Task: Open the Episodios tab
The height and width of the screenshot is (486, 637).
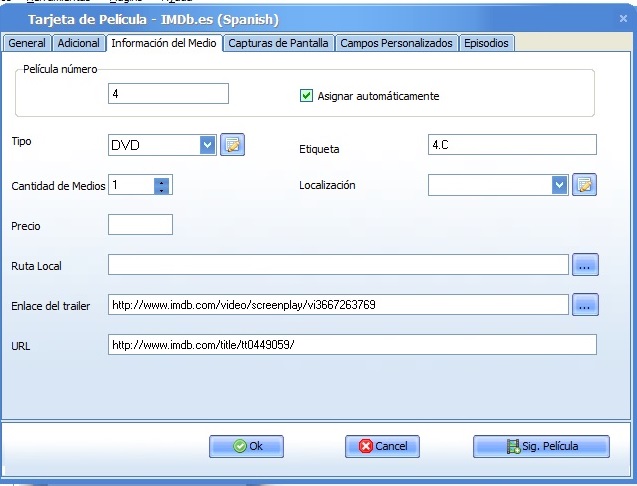Action: point(487,43)
